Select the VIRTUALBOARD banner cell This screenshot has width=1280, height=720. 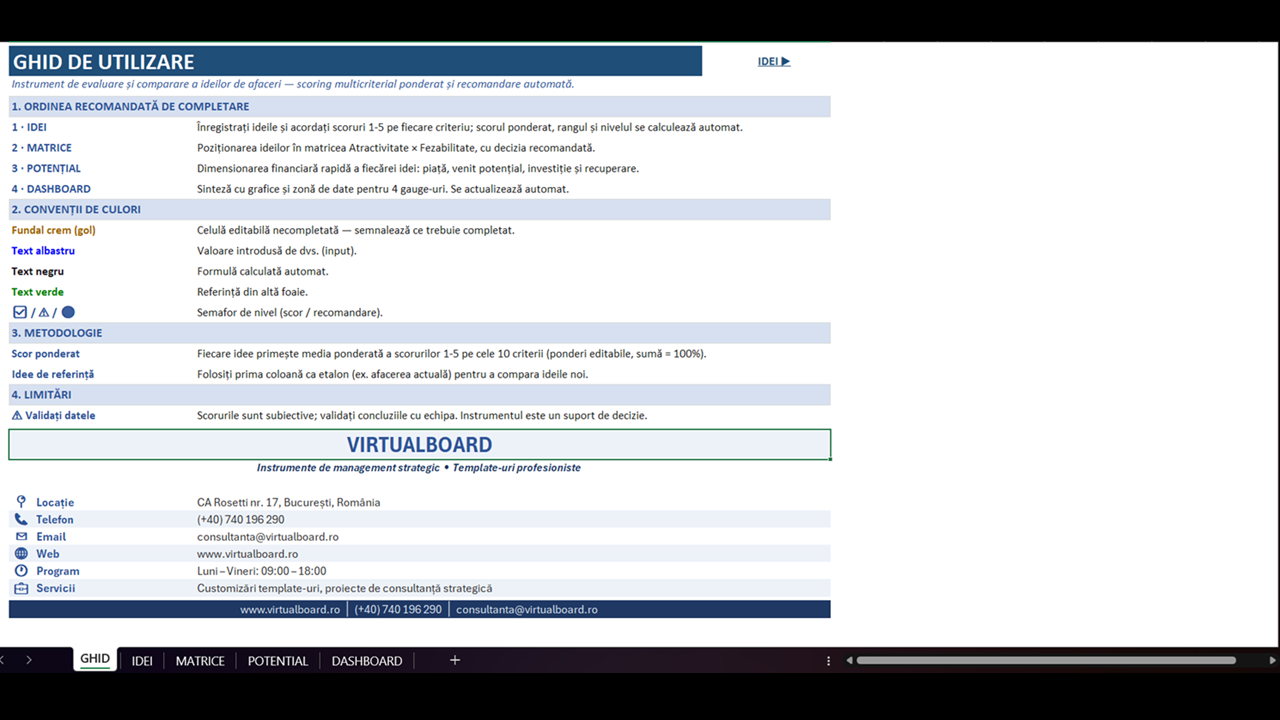[x=419, y=444]
